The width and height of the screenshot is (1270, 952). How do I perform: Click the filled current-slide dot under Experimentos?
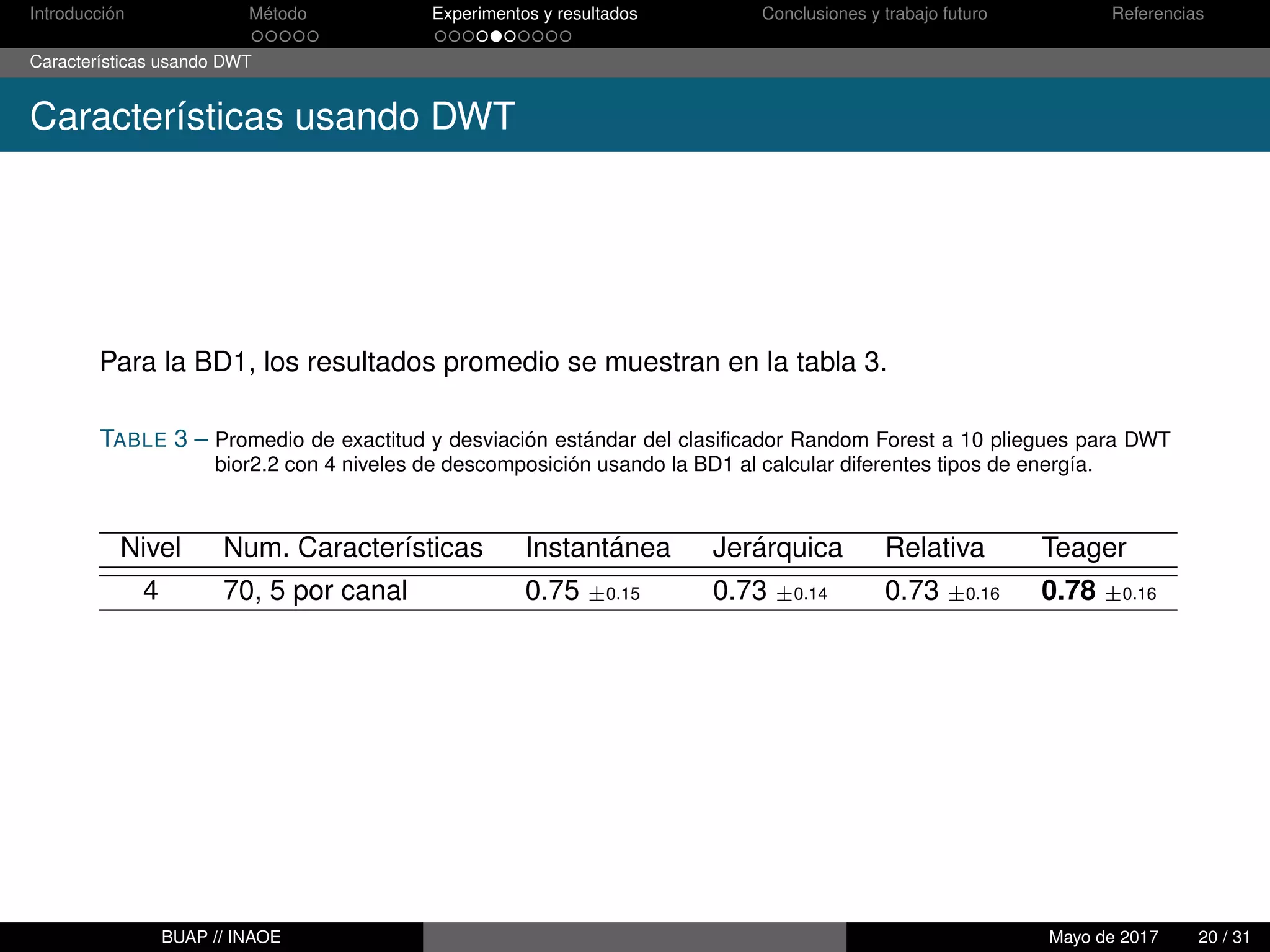click(x=496, y=37)
